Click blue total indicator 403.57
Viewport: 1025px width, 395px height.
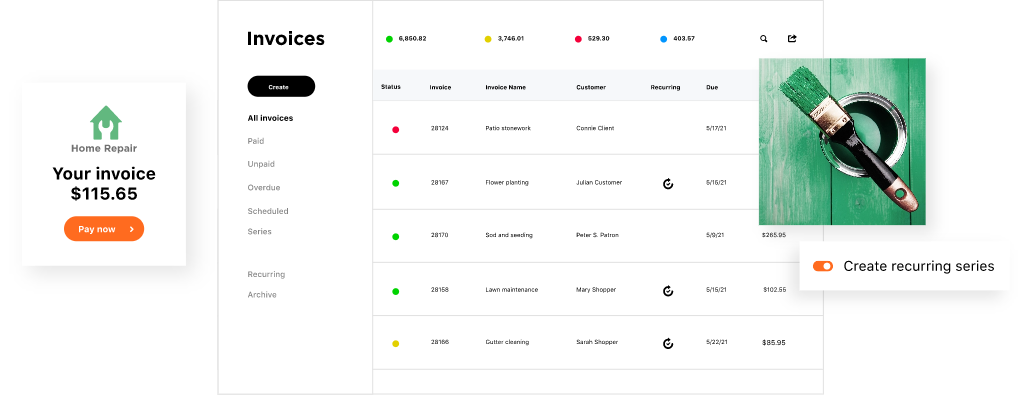click(x=677, y=39)
